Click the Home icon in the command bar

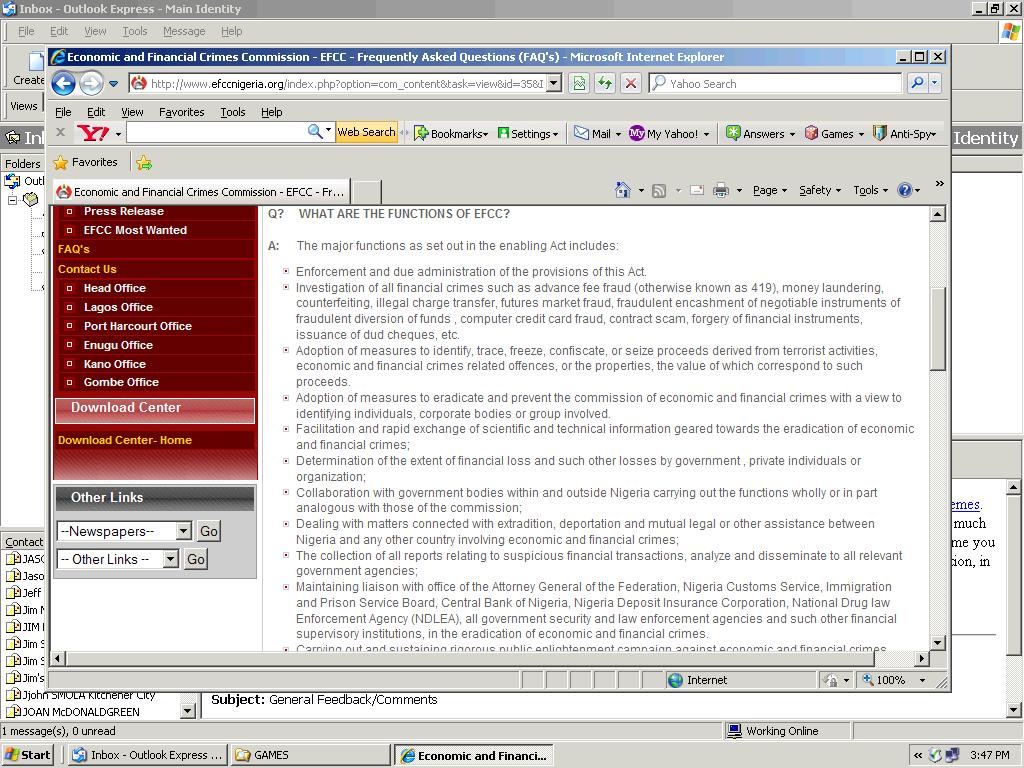click(623, 190)
